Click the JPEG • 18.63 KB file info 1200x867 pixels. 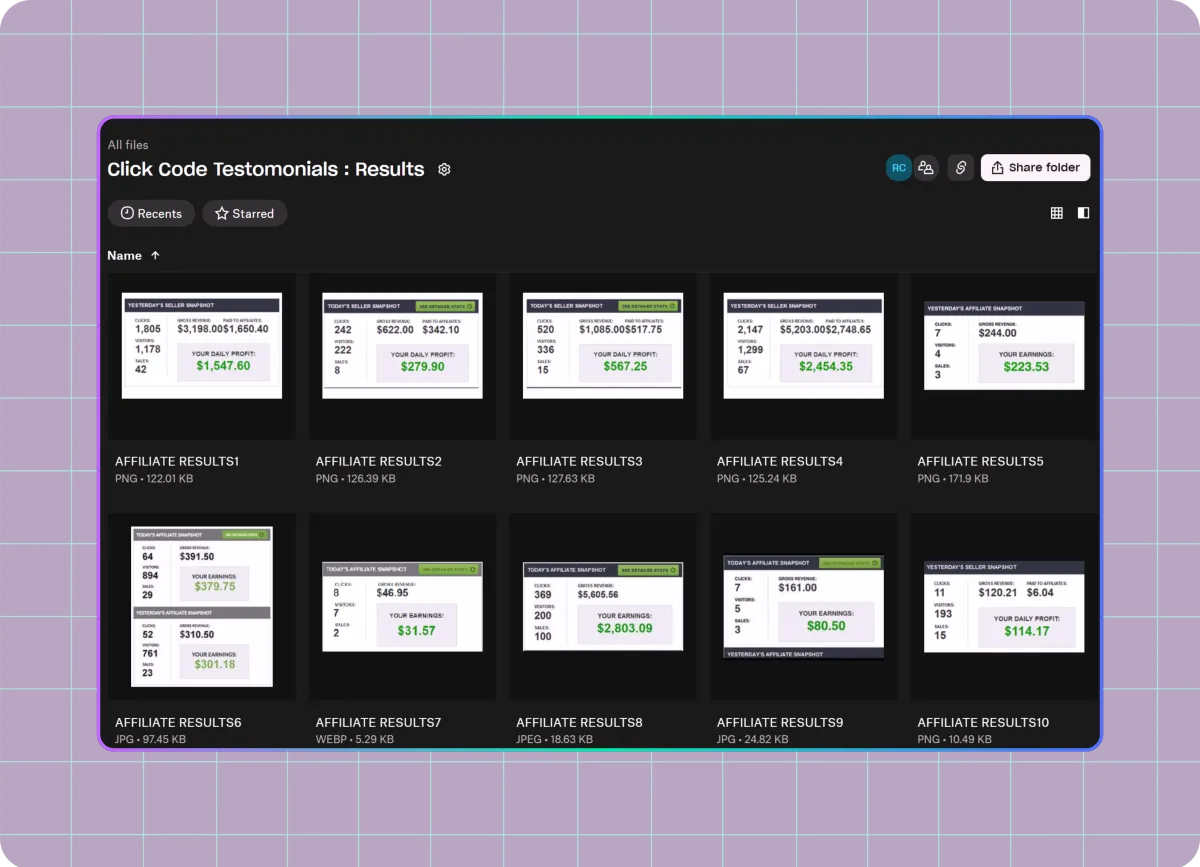click(554, 740)
